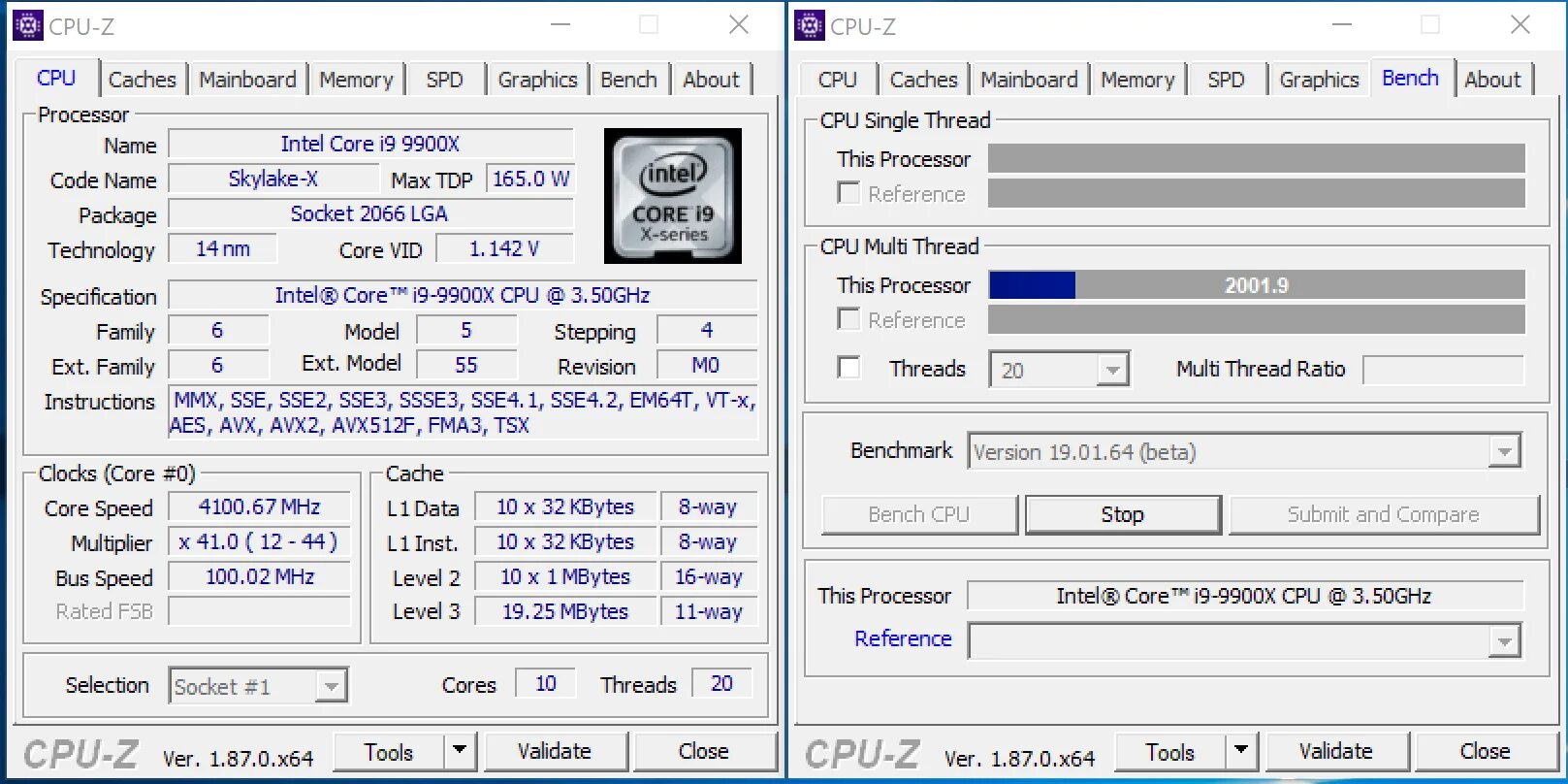This screenshot has height=784, width=1568.
Task: Enable Single Thread Reference checkbox
Action: (848, 193)
